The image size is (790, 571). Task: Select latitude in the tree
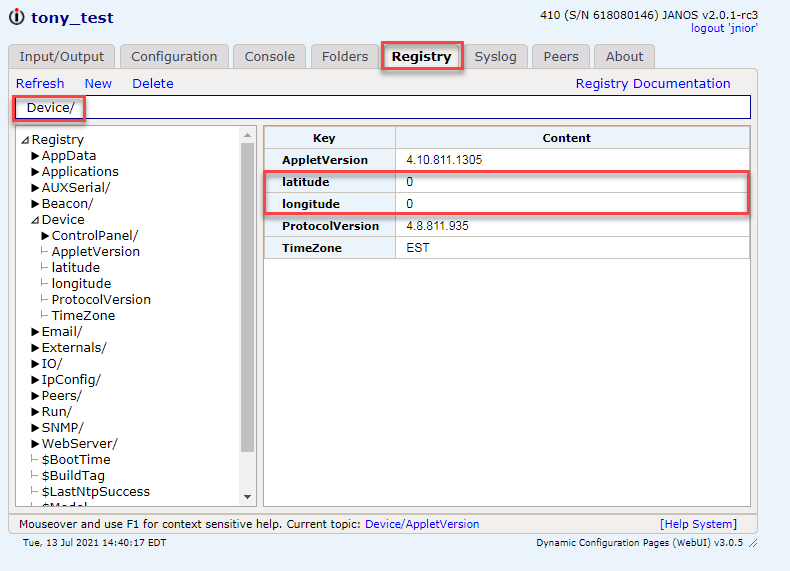76,268
